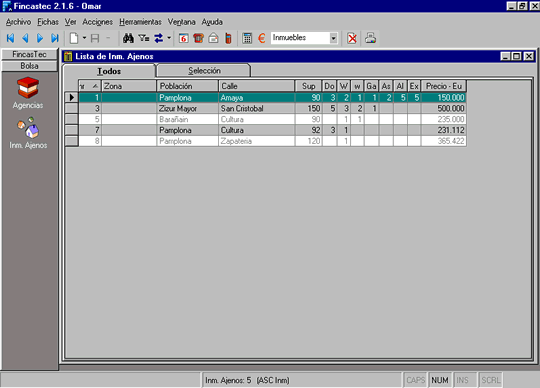Open Archivo menu

click(x=18, y=22)
